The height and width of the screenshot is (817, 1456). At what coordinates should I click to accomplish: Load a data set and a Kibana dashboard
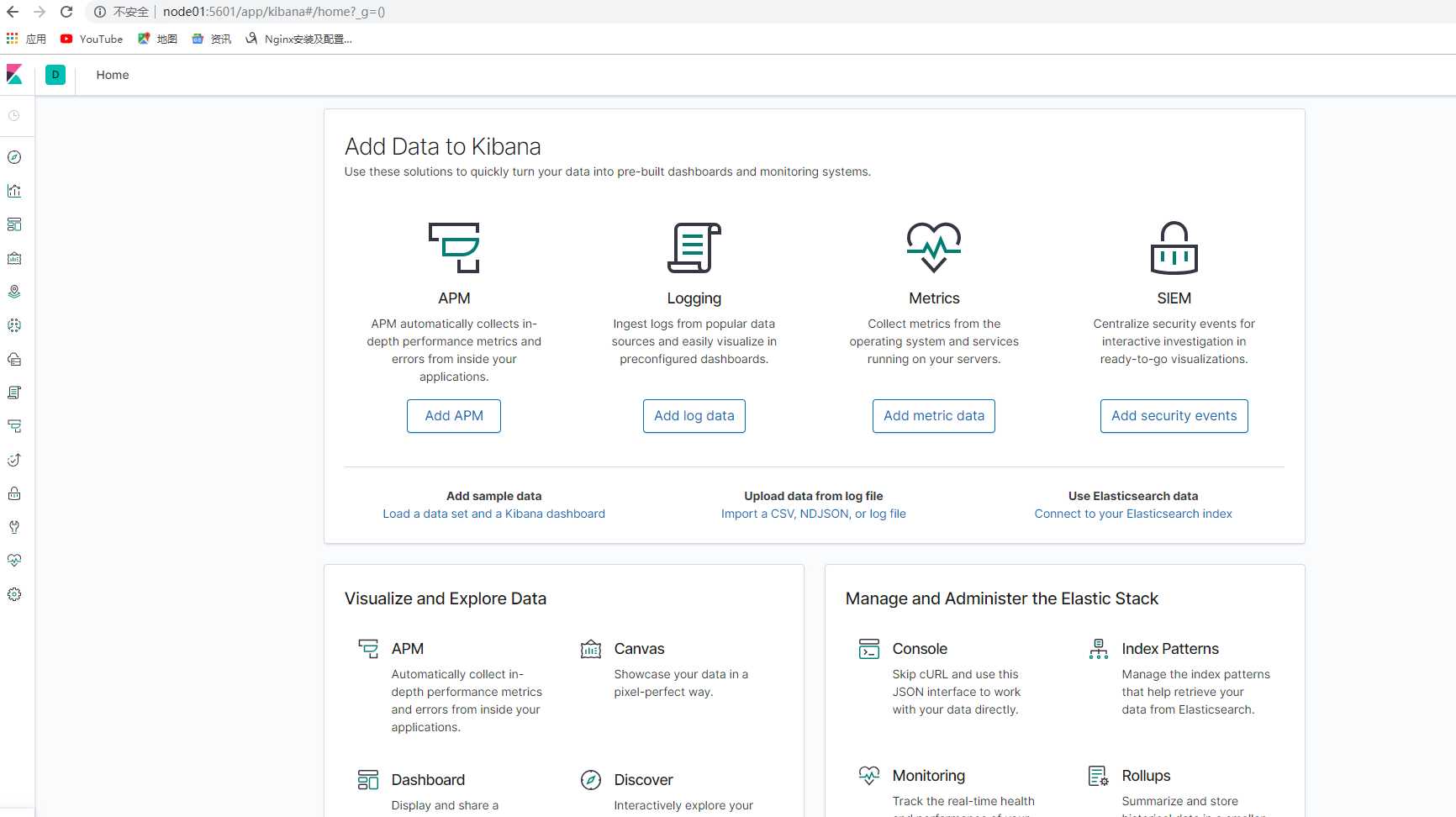[494, 514]
